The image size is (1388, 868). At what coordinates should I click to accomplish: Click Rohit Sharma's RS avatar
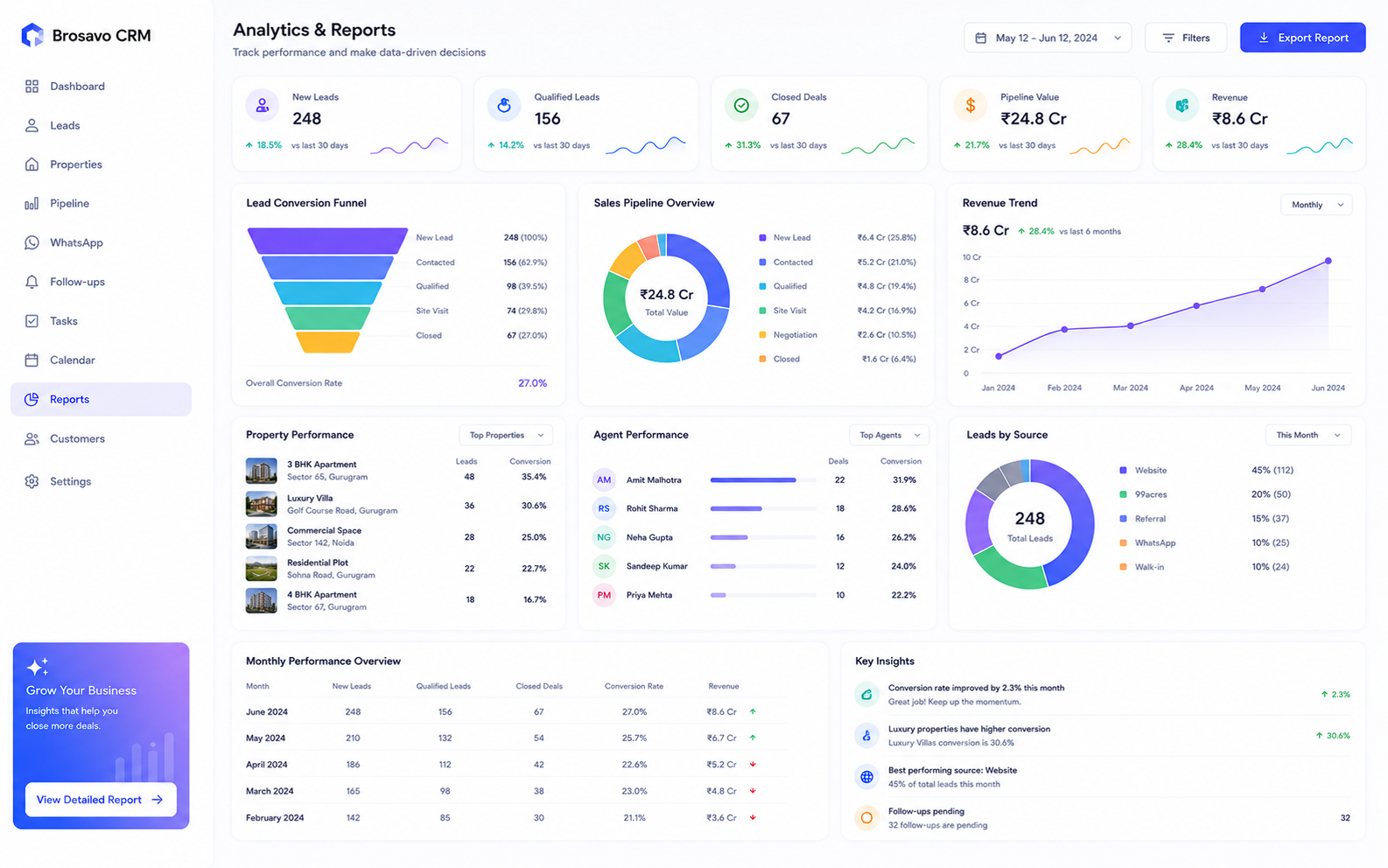(604, 508)
